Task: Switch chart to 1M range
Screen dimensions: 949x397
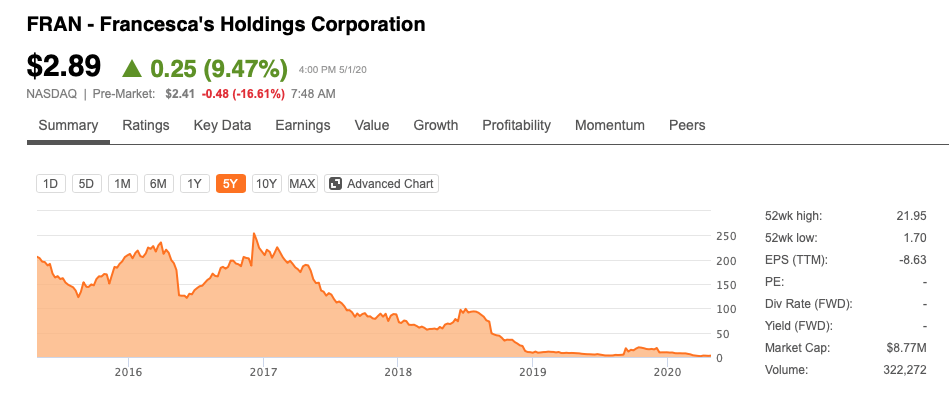Action: [x=123, y=183]
